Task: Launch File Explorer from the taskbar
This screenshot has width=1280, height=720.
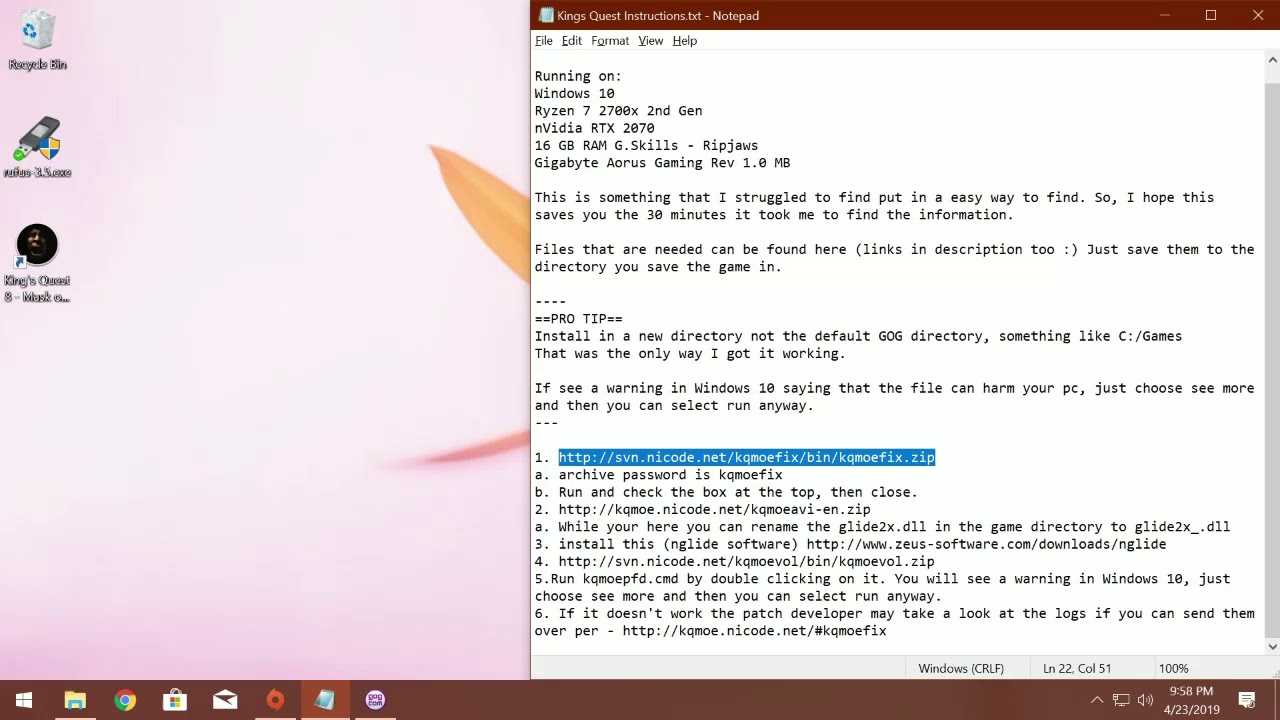Action: pyautogui.click(x=75, y=700)
